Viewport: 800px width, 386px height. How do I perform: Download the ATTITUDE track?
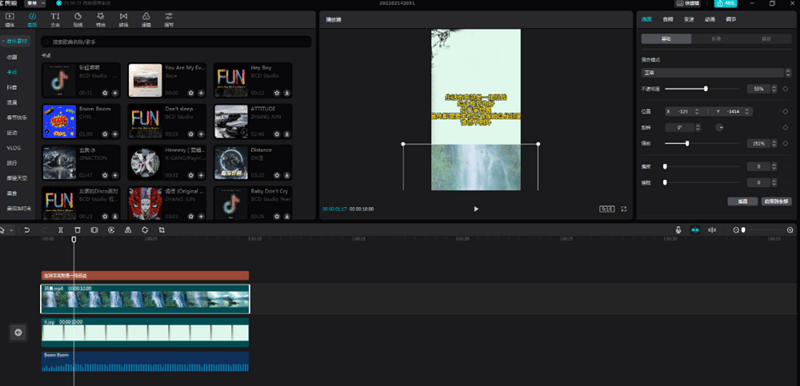click(x=287, y=134)
